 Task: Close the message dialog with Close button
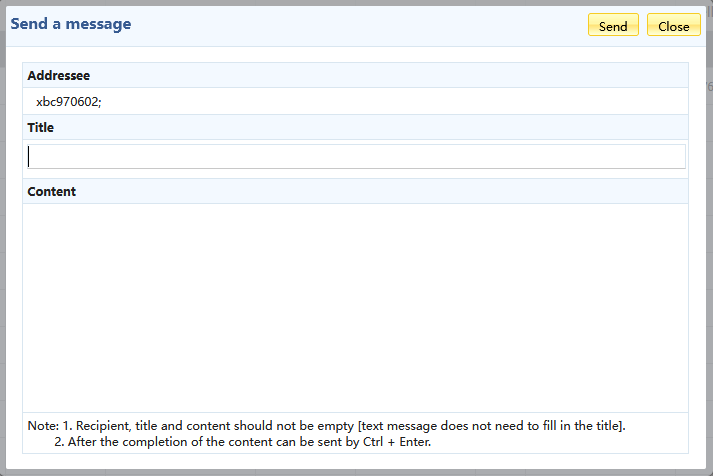pos(673,26)
